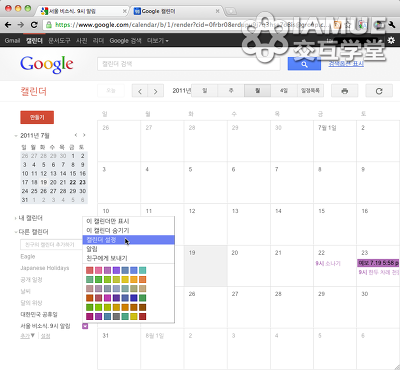Screen dimensions: 400x370
Task: Open the Gmail link in top bar
Action: pyautogui.click(x=12, y=41)
